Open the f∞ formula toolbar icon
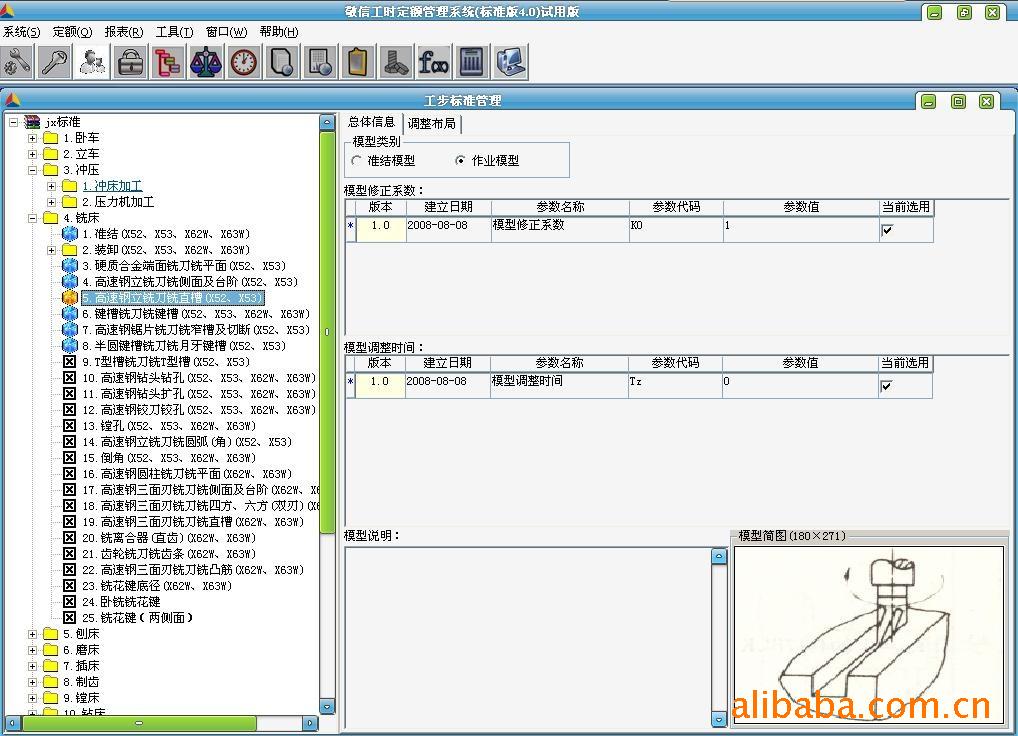Image resolution: width=1018 pixels, height=736 pixels. 434,62
